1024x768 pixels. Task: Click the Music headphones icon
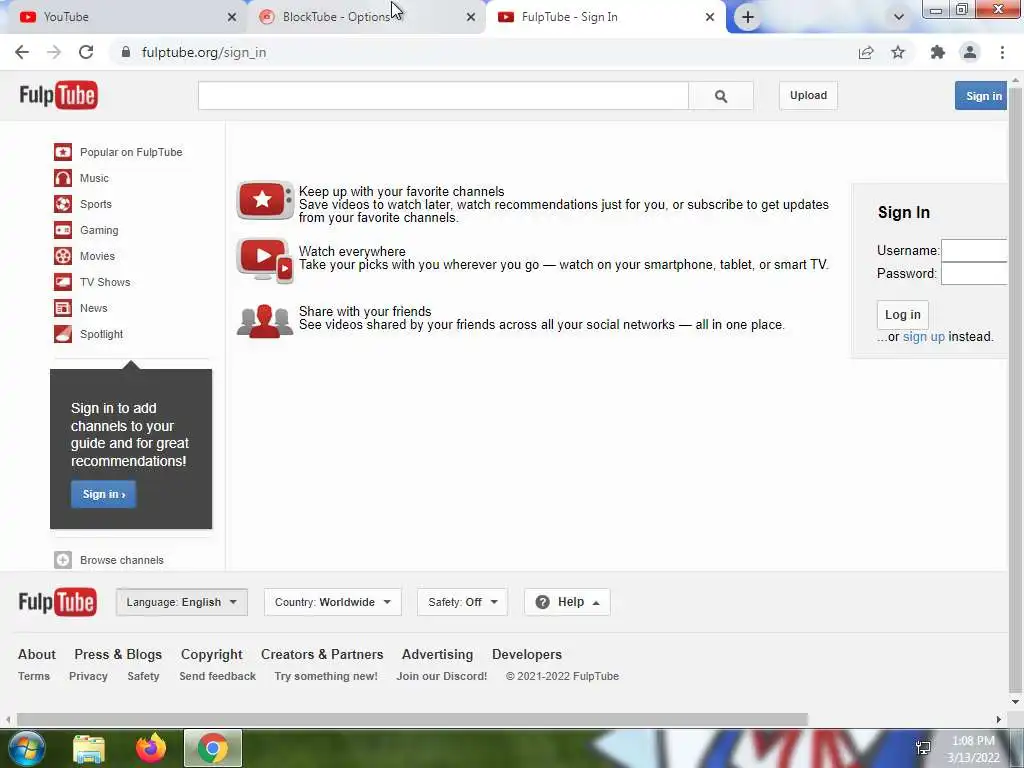tap(63, 178)
